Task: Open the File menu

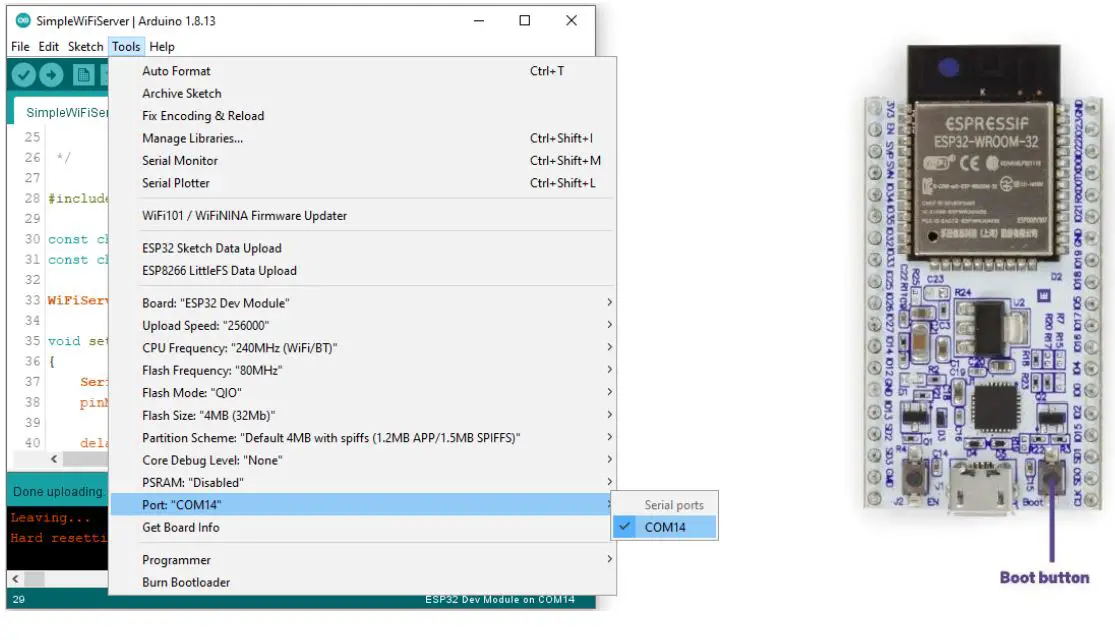Action: [20, 46]
